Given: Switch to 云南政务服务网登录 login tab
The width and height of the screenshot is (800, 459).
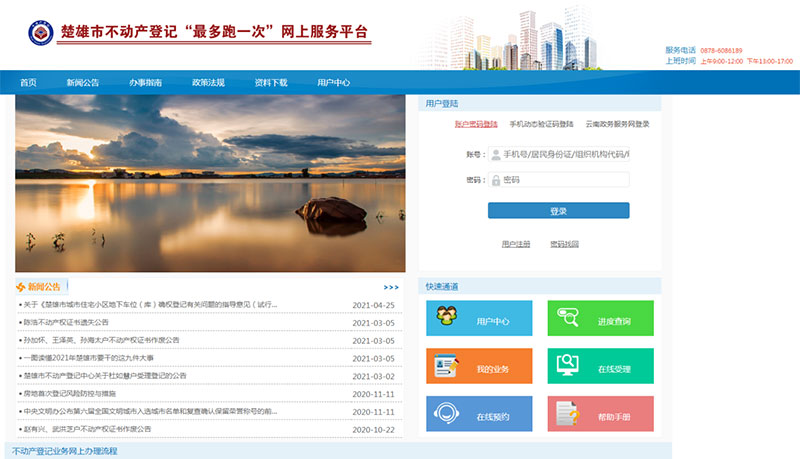Looking at the screenshot, I should pos(617,125).
